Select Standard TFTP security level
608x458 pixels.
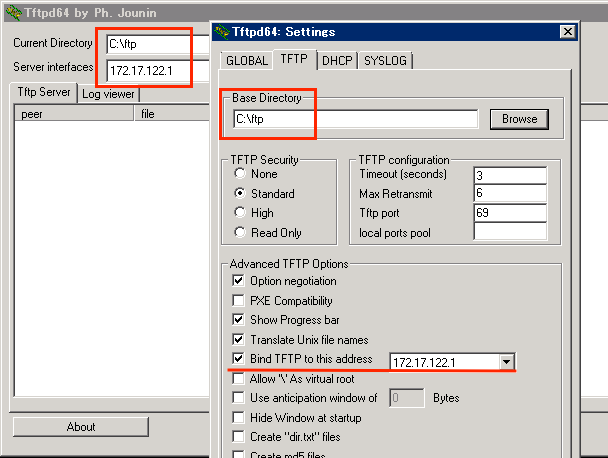coord(240,193)
